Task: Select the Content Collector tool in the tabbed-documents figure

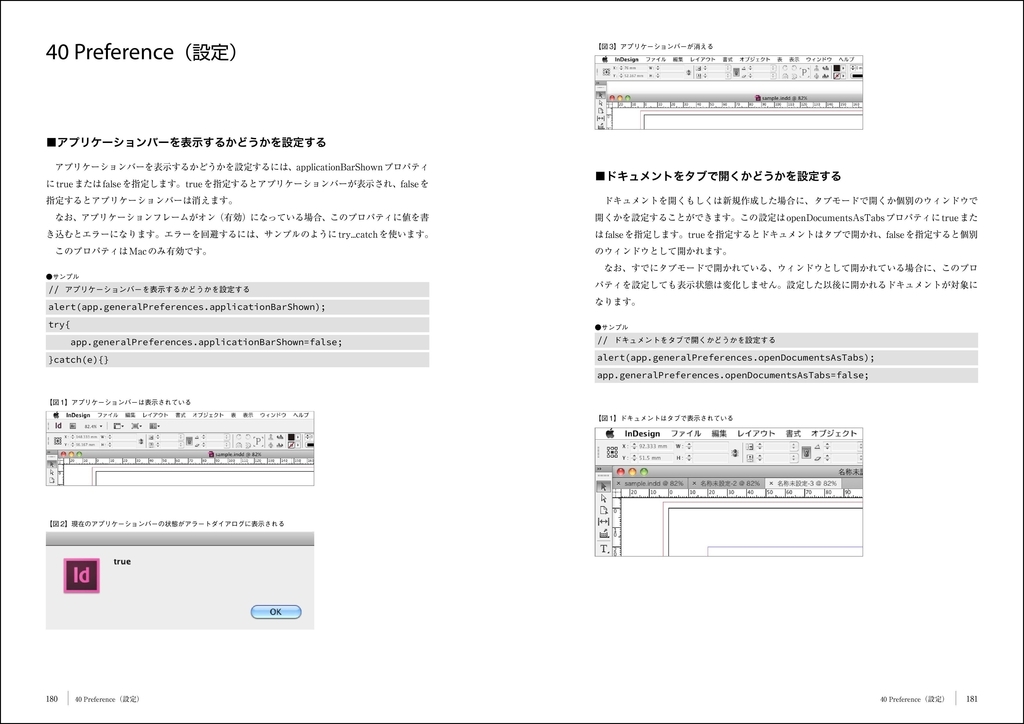Action: 603,534
